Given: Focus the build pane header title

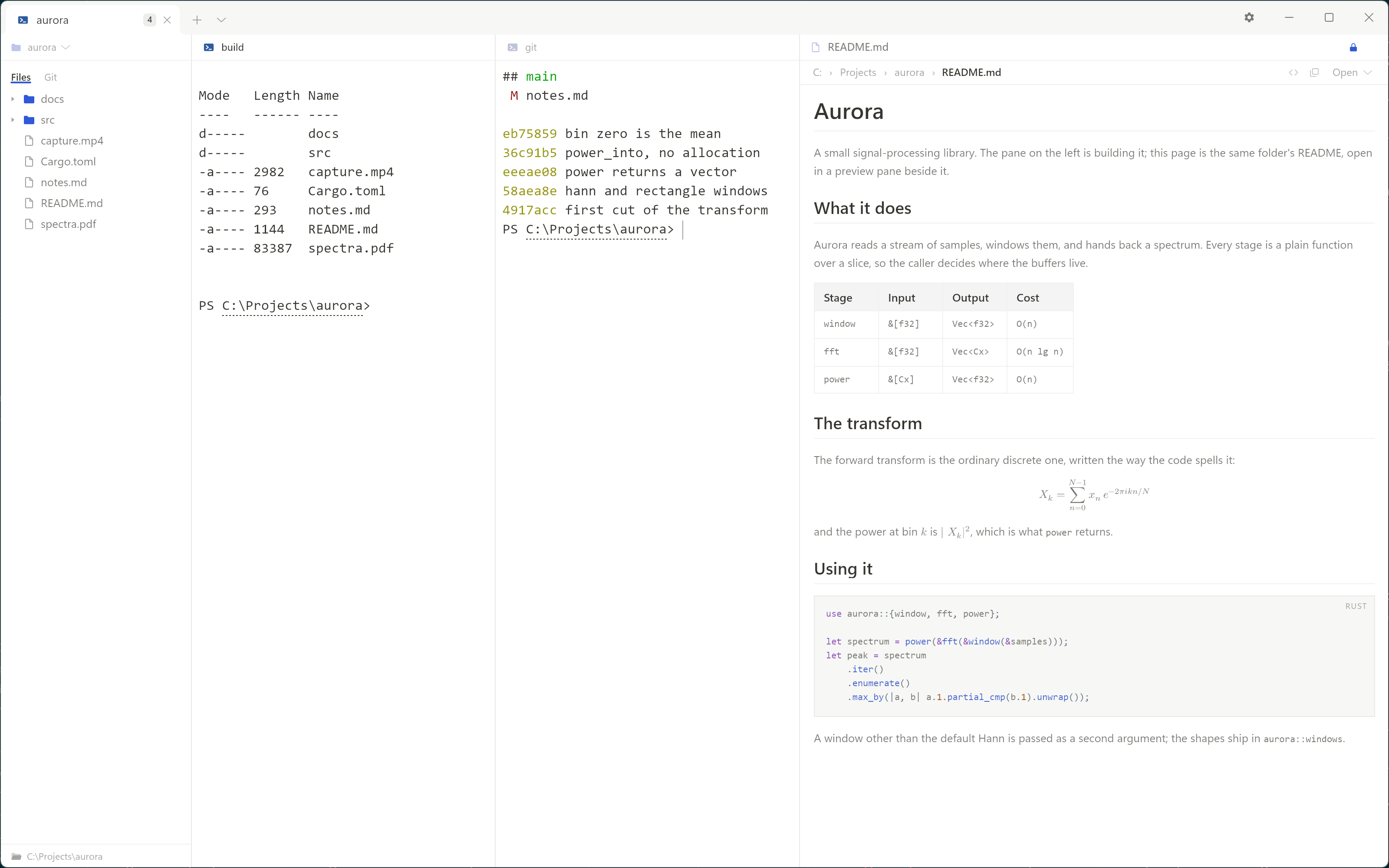Looking at the screenshot, I should pos(233,47).
